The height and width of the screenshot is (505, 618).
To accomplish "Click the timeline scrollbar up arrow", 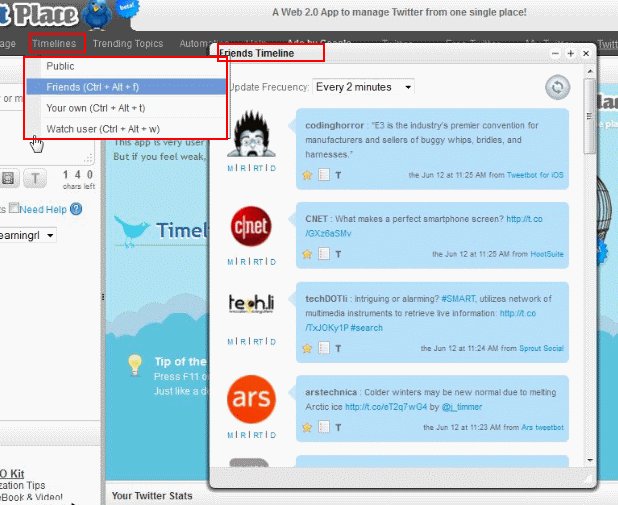I will tap(590, 71).
